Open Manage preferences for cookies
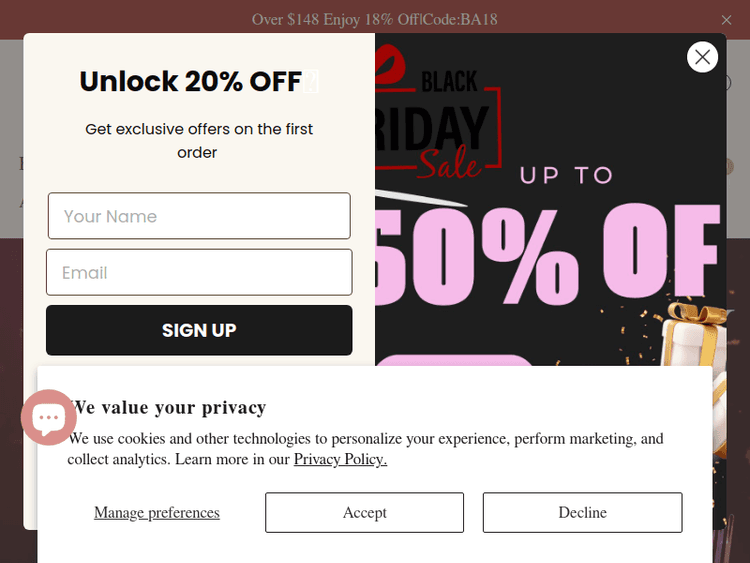750x563 pixels. [157, 512]
